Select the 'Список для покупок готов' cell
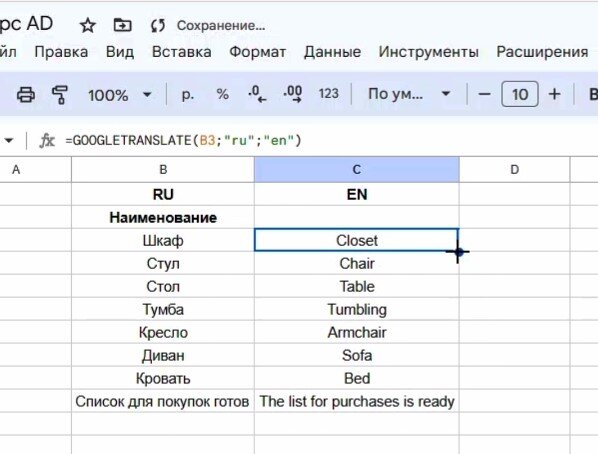Screen dimensions: 598x454 (x=163, y=401)
